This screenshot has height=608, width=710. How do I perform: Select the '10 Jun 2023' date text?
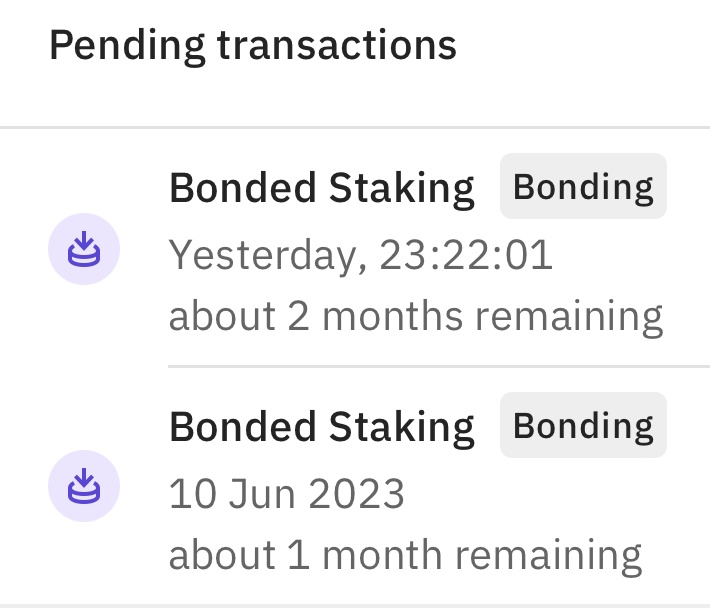286,493
